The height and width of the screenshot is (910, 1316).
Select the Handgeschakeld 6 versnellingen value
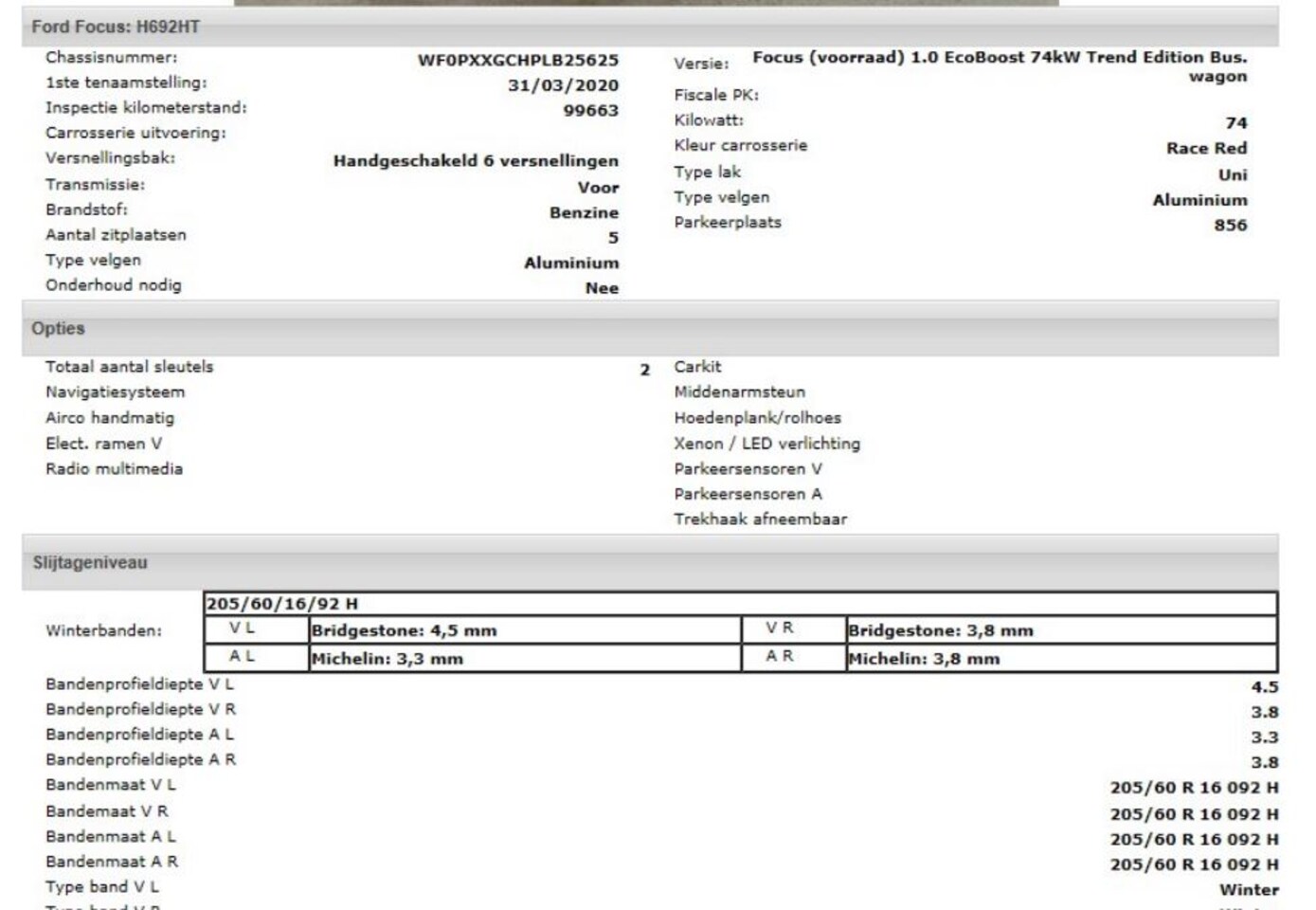[x=476, y=161]
